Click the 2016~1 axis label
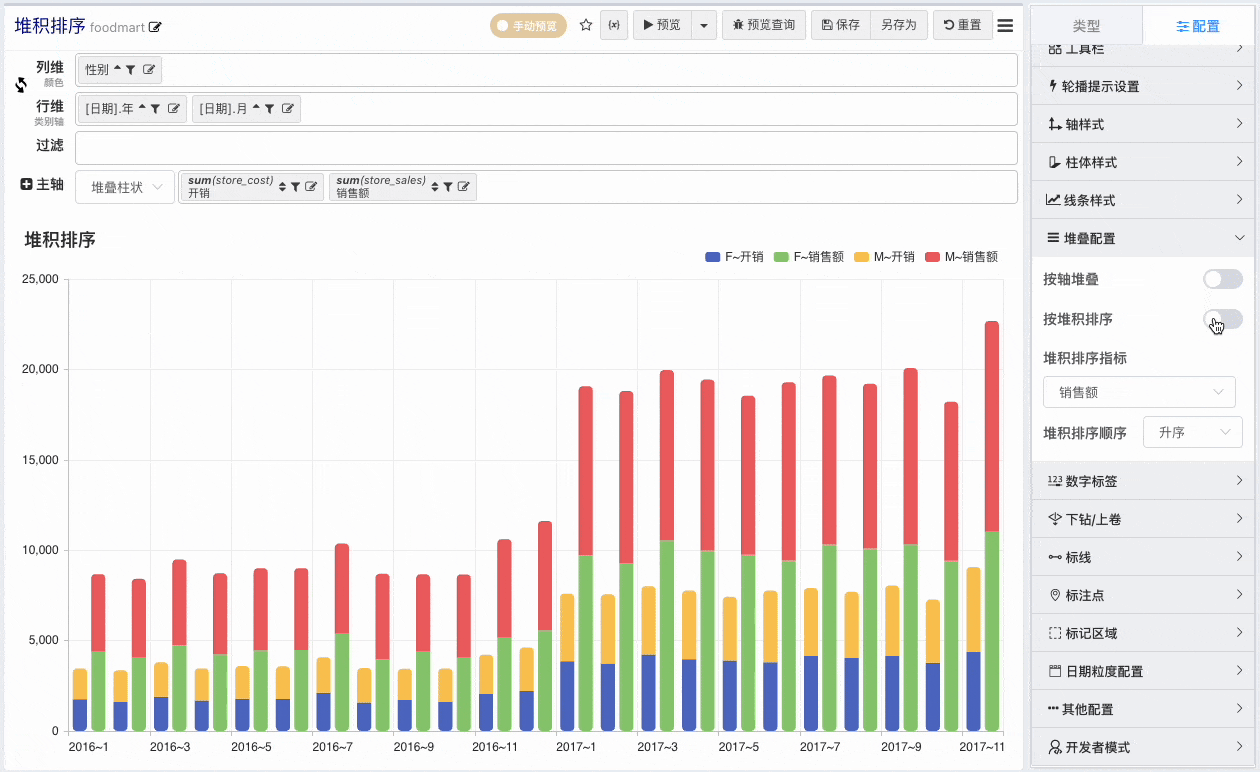 (x=89, y=747)
